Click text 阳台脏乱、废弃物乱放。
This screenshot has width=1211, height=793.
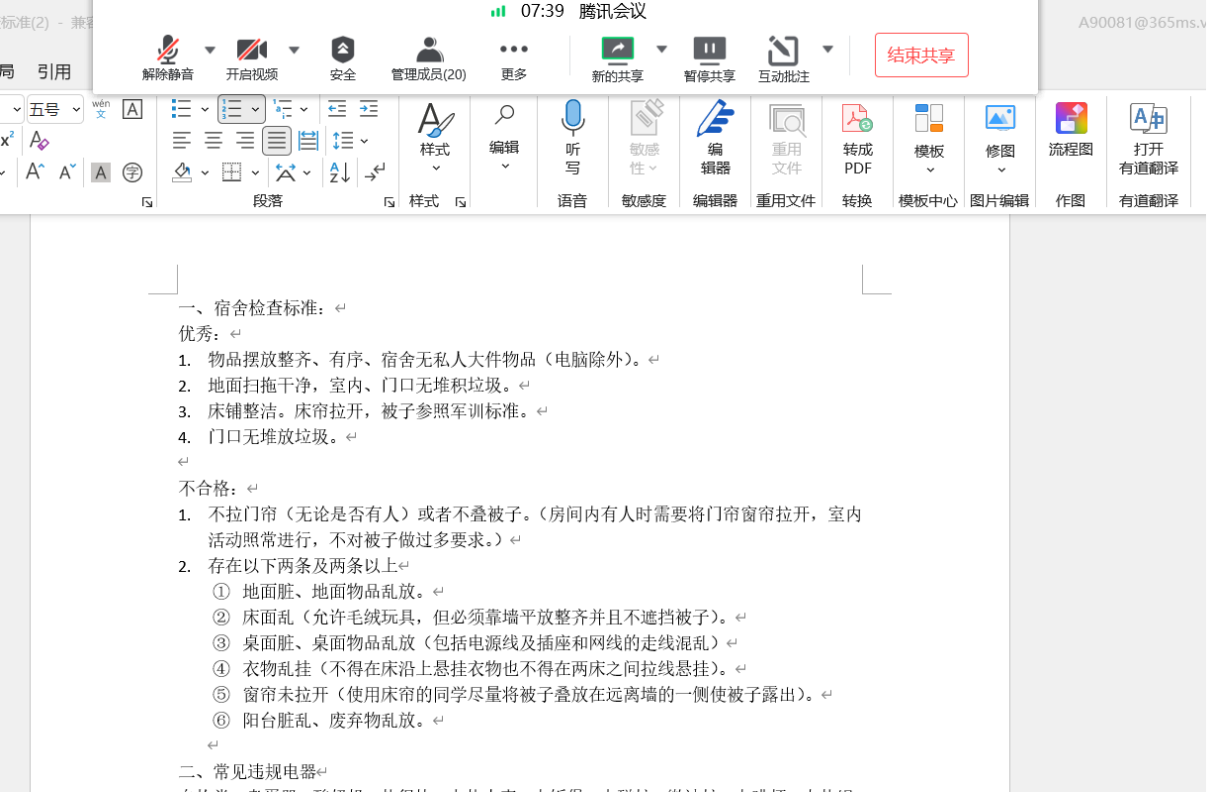coord(336,720)
